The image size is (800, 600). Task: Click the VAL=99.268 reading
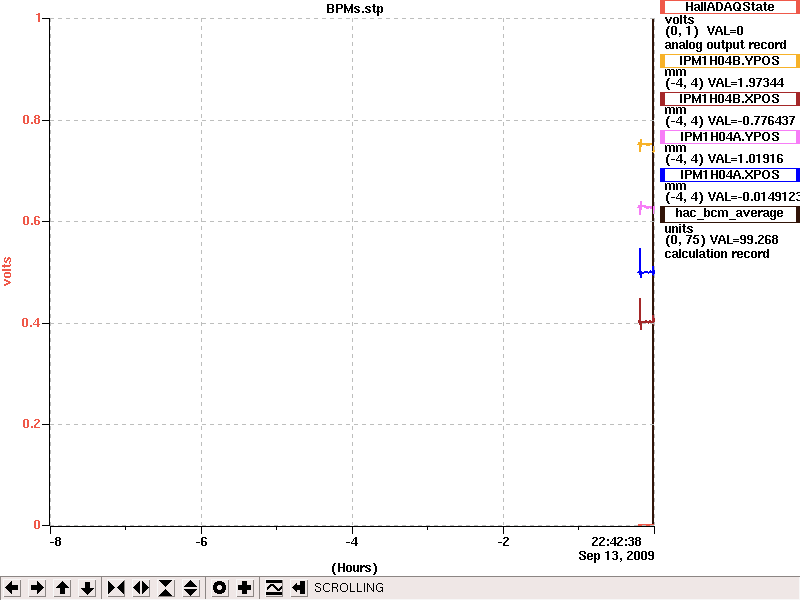(x=742, y=240)
